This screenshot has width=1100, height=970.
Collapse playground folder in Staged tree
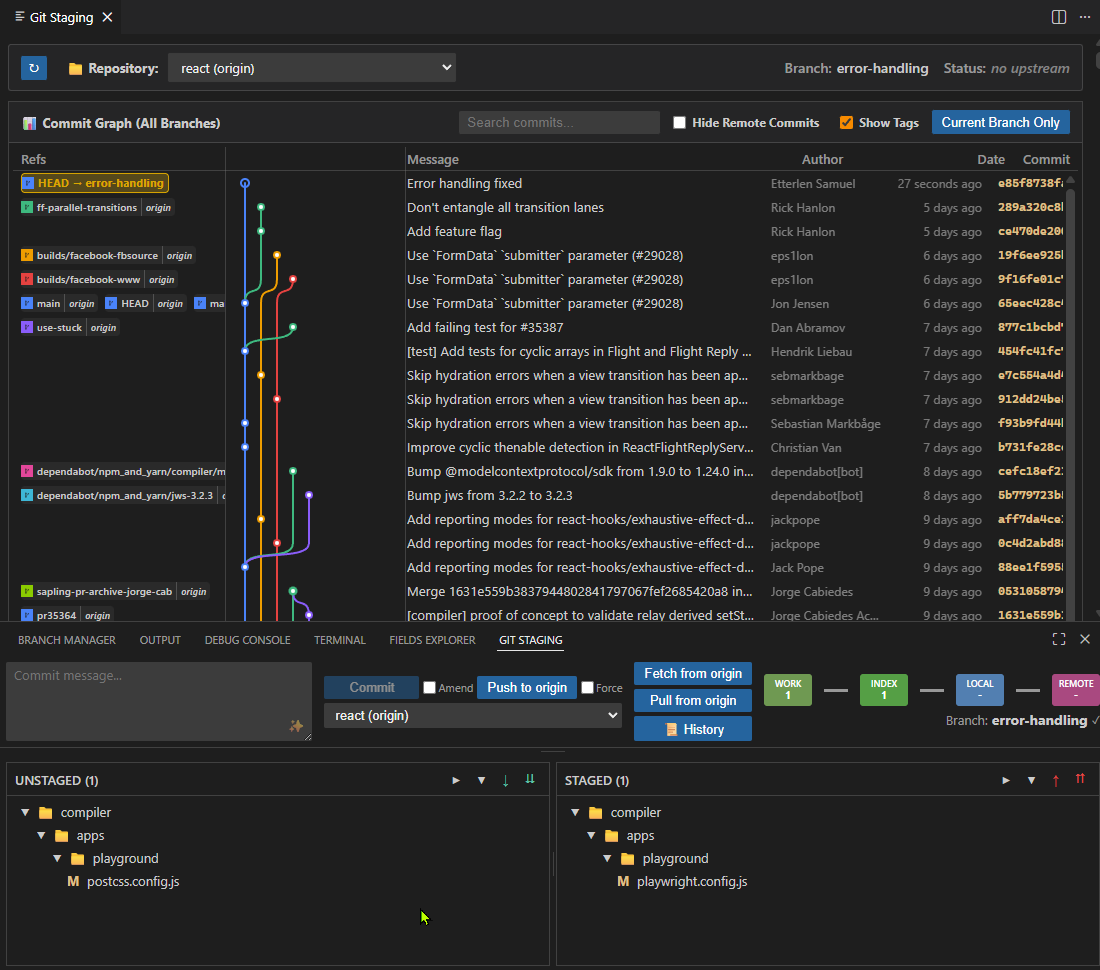tap(607, 858)
